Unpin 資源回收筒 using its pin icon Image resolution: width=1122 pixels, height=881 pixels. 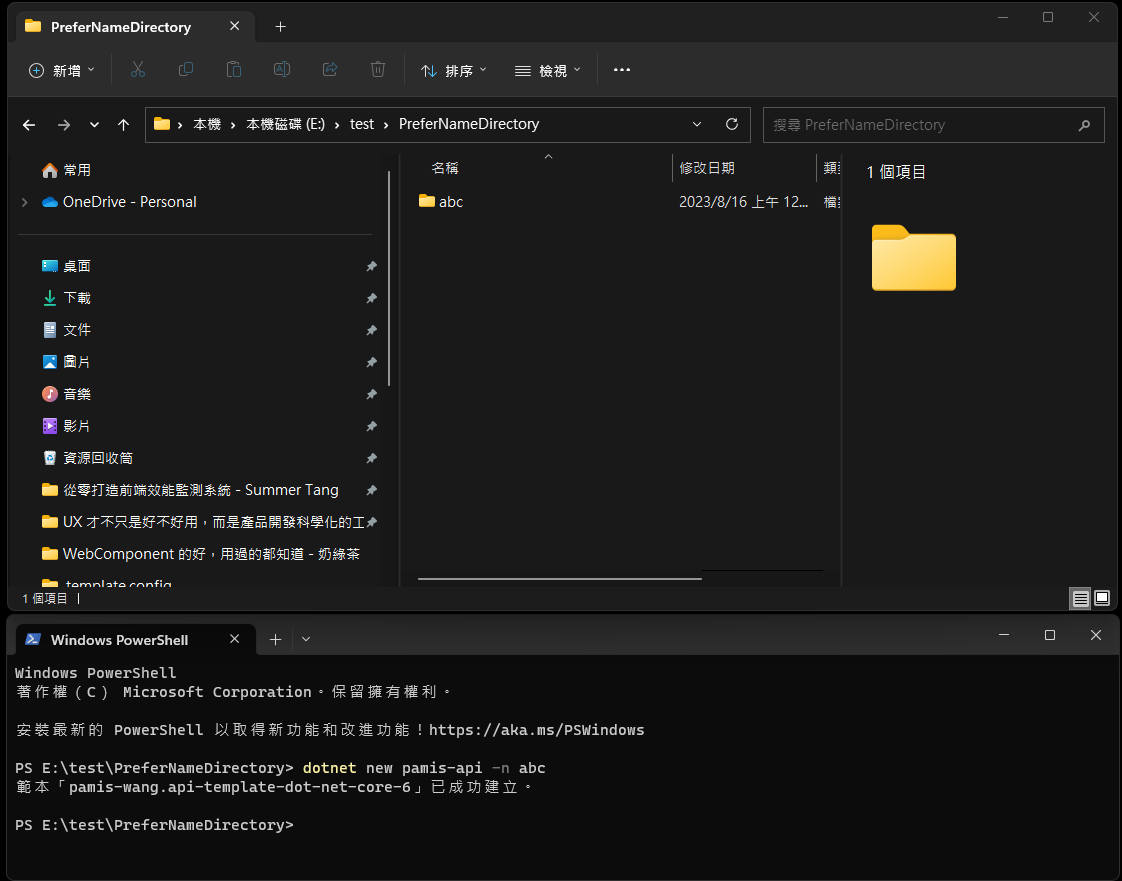coord(371,458)
